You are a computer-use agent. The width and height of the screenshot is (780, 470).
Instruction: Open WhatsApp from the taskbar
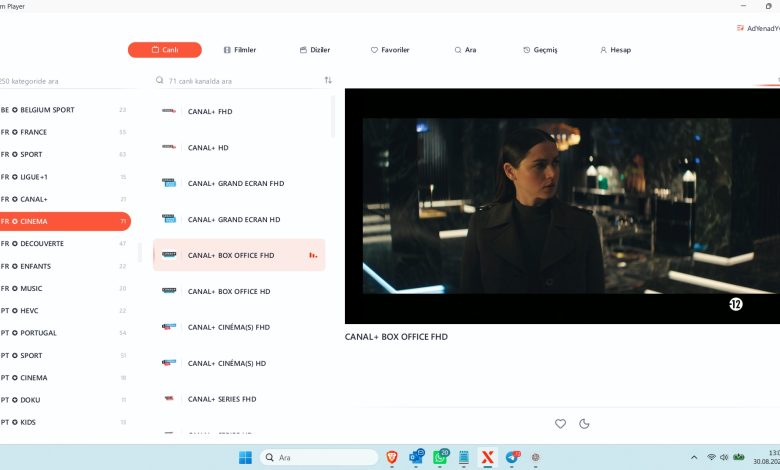point(440,457)
